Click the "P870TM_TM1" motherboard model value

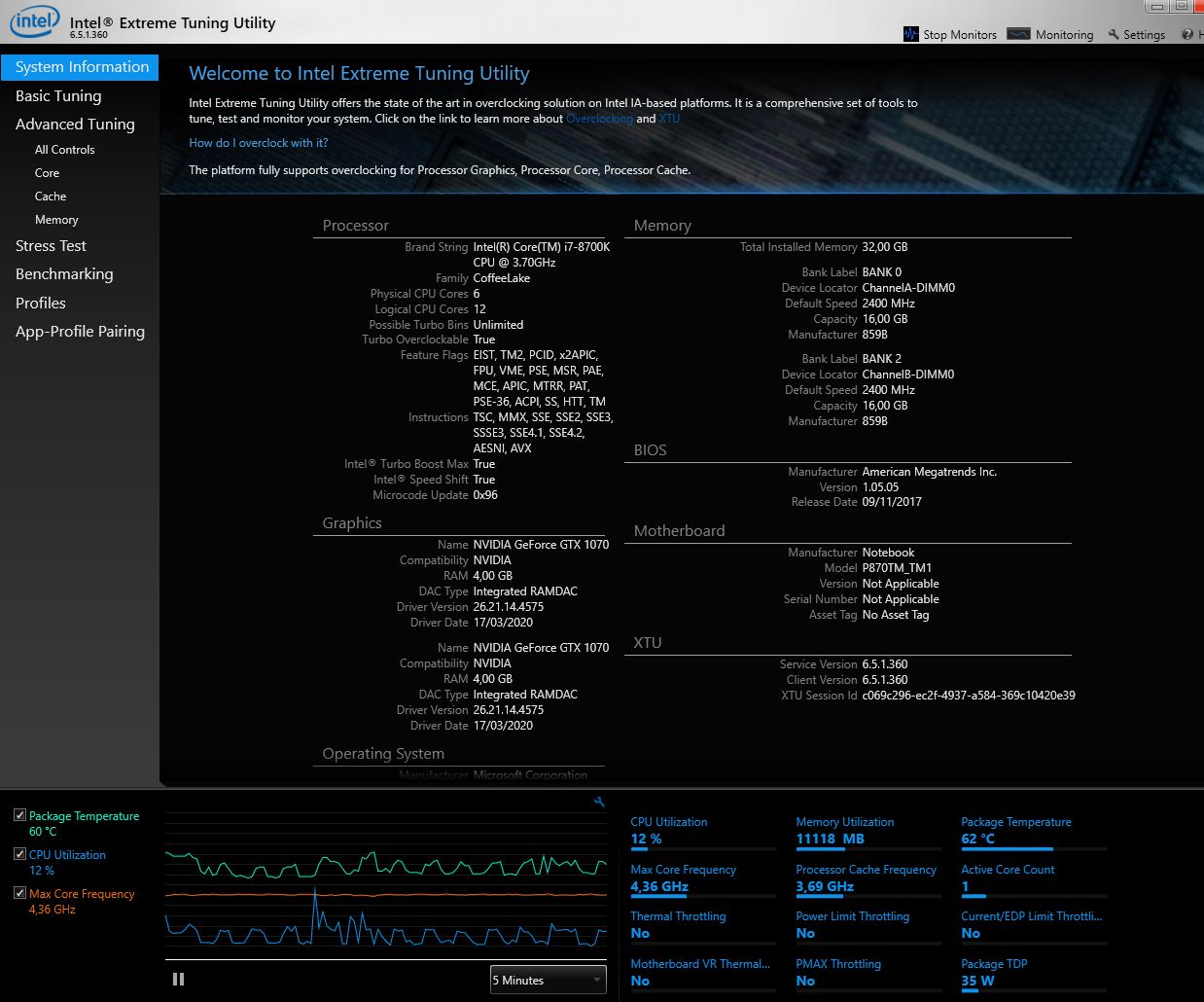[x=898, y=568]
